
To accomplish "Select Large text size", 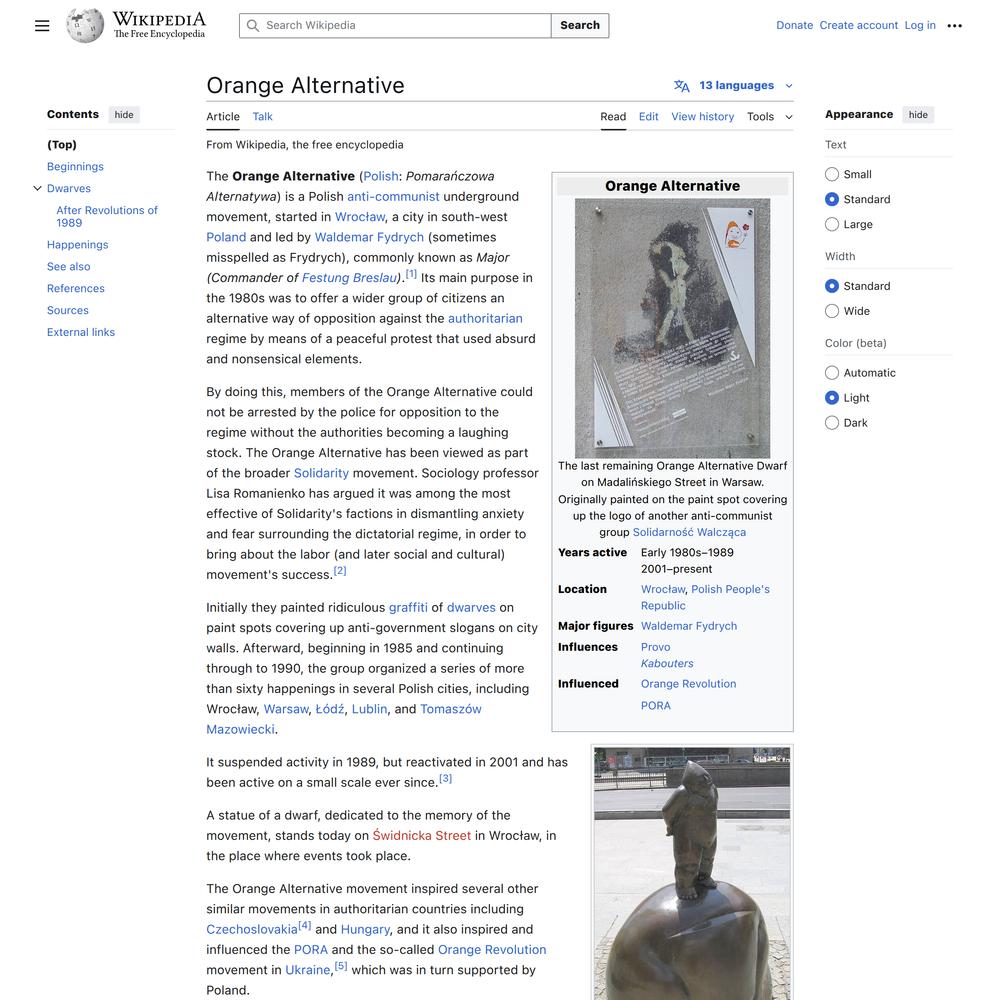I will [832, 224].
